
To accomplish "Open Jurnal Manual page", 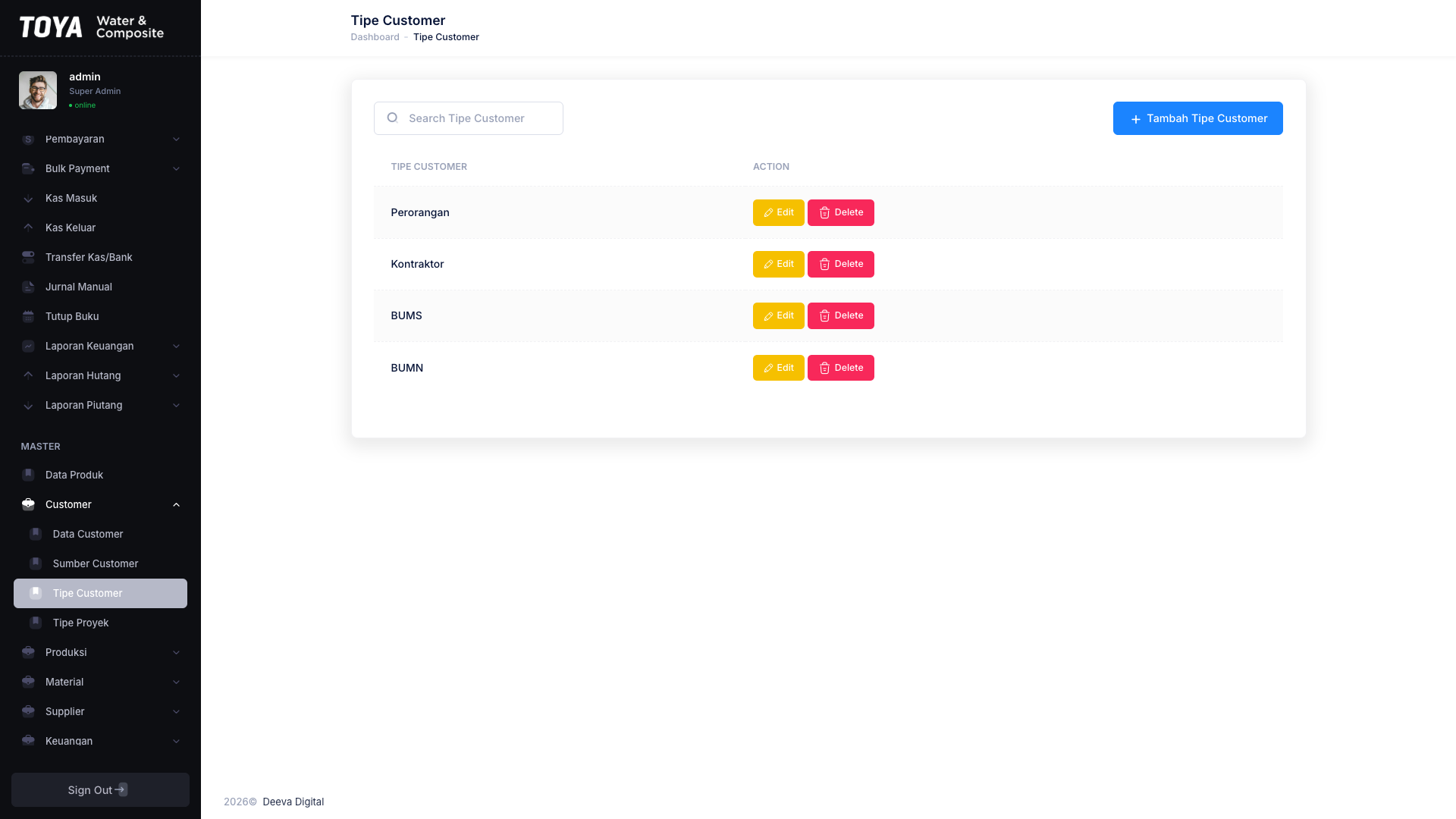I will click(100, 287).
